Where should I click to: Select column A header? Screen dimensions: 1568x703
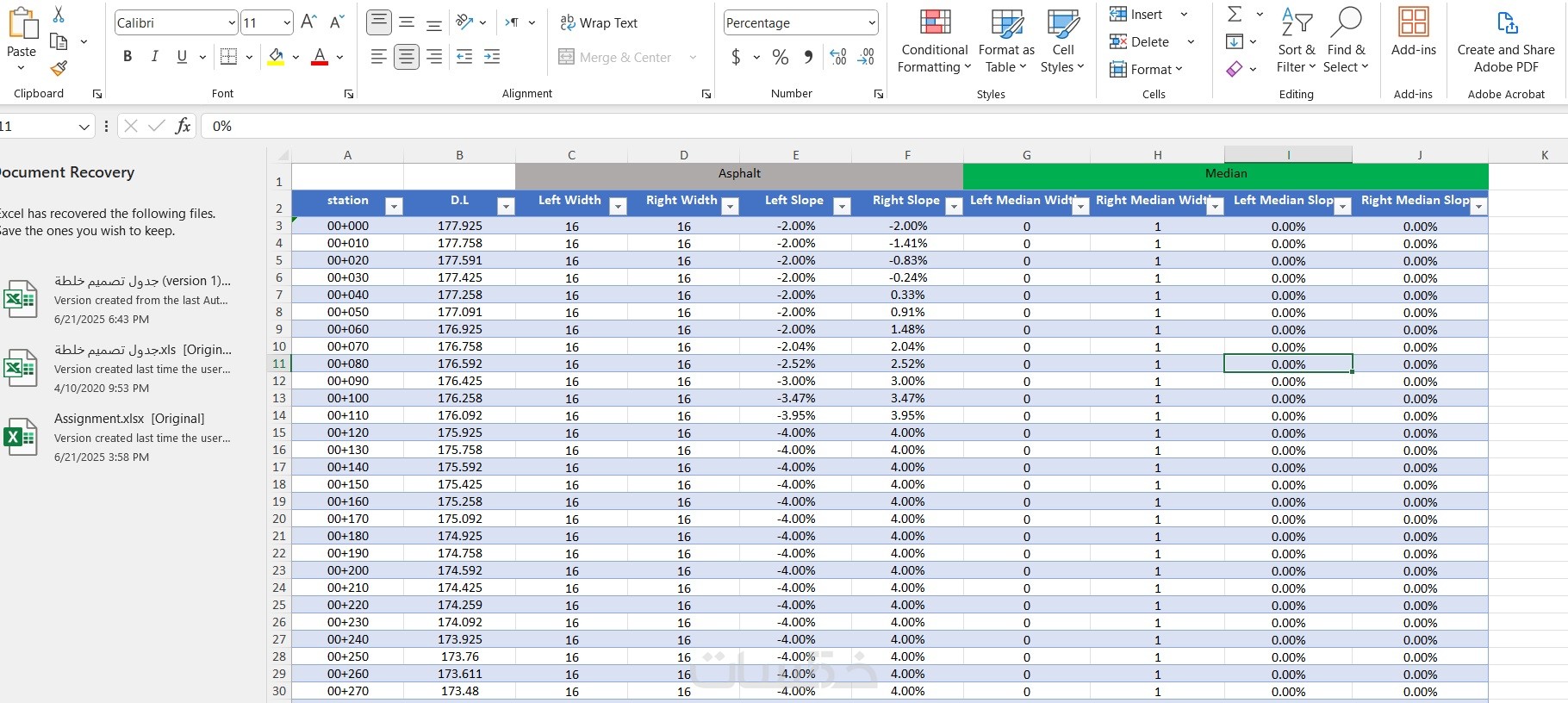(x=347, y=155)
